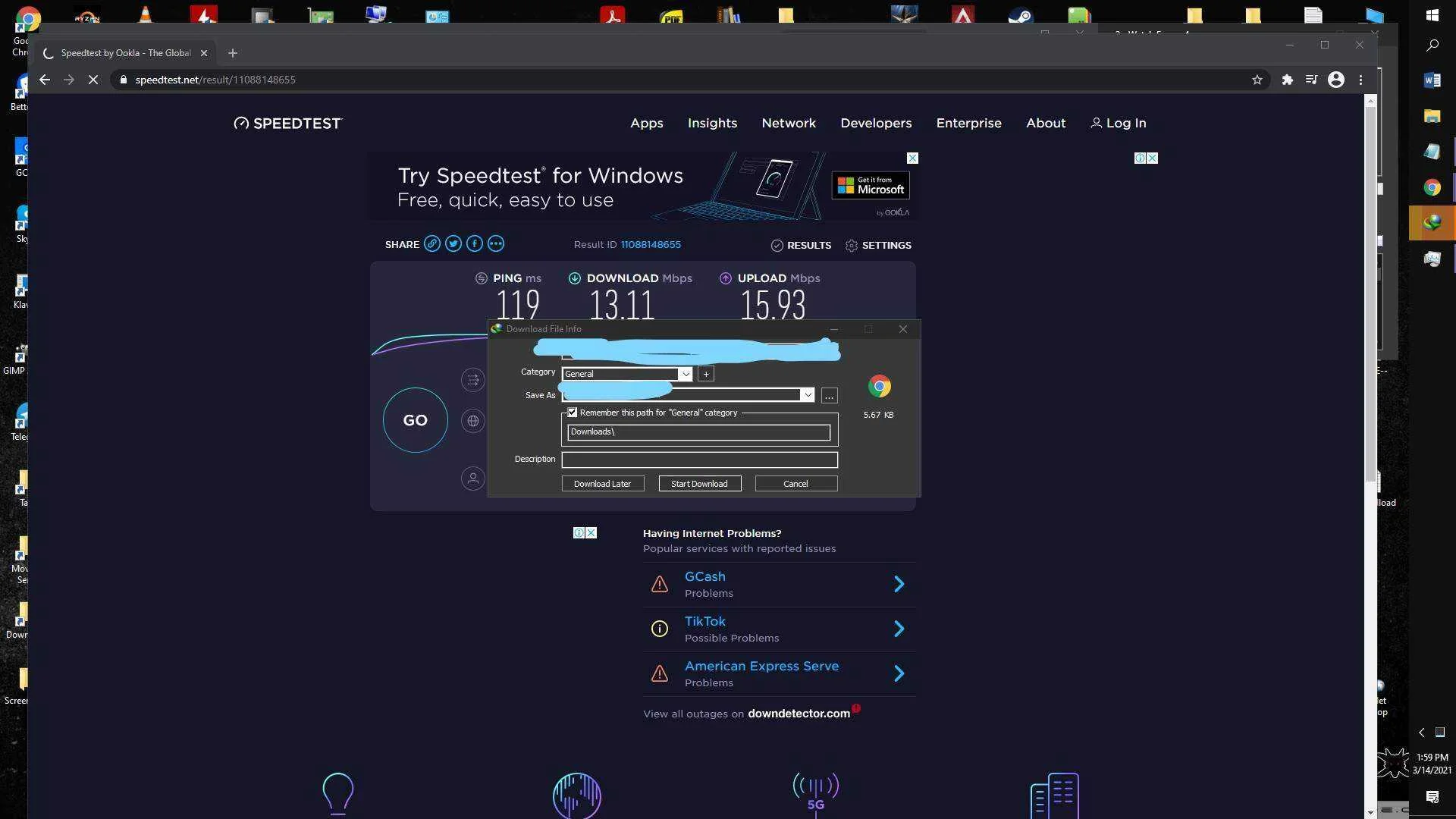Click the Download Later button
The height and width of the screenshot is (819, 1456).
603,484
